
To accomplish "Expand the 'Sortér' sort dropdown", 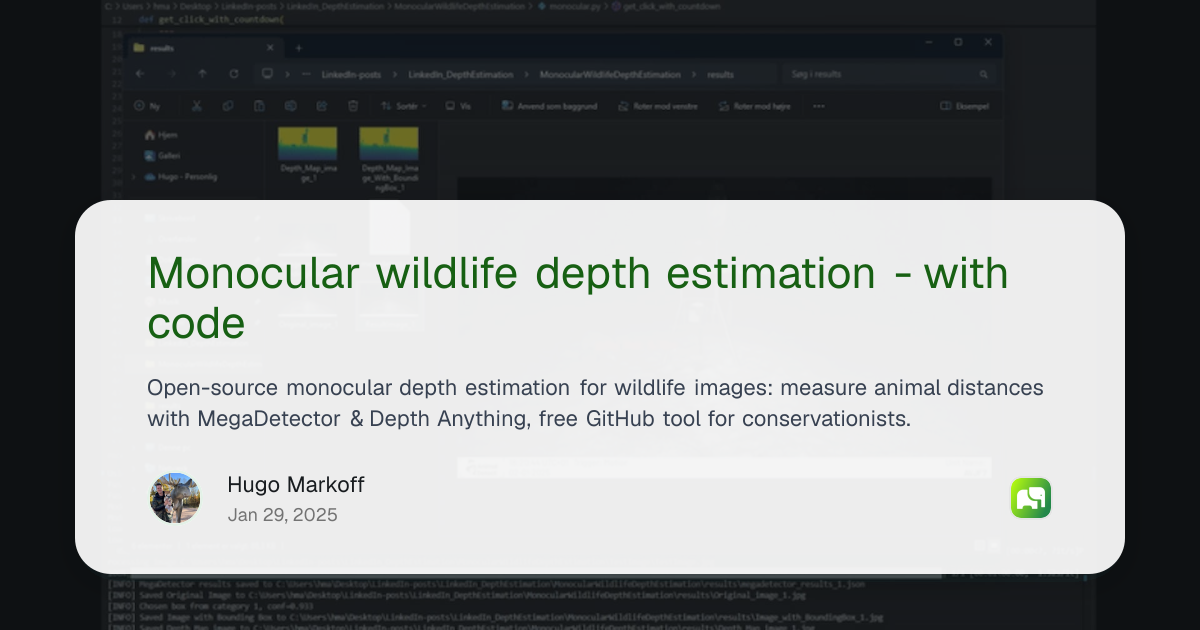I will (x=404, y=106).
